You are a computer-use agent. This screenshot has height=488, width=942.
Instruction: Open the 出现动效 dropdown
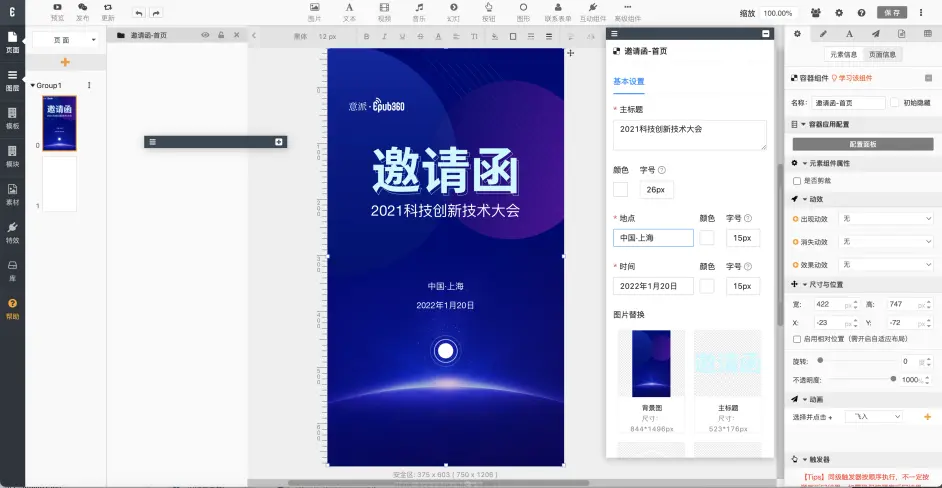point(886,219)
